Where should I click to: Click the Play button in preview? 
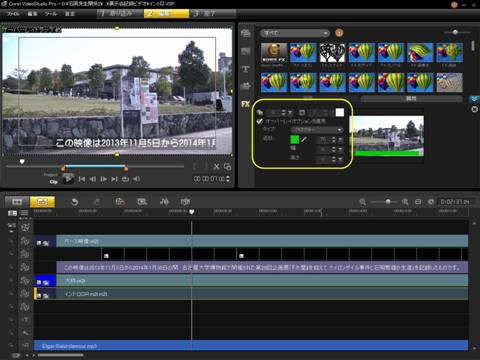[68, 179]
